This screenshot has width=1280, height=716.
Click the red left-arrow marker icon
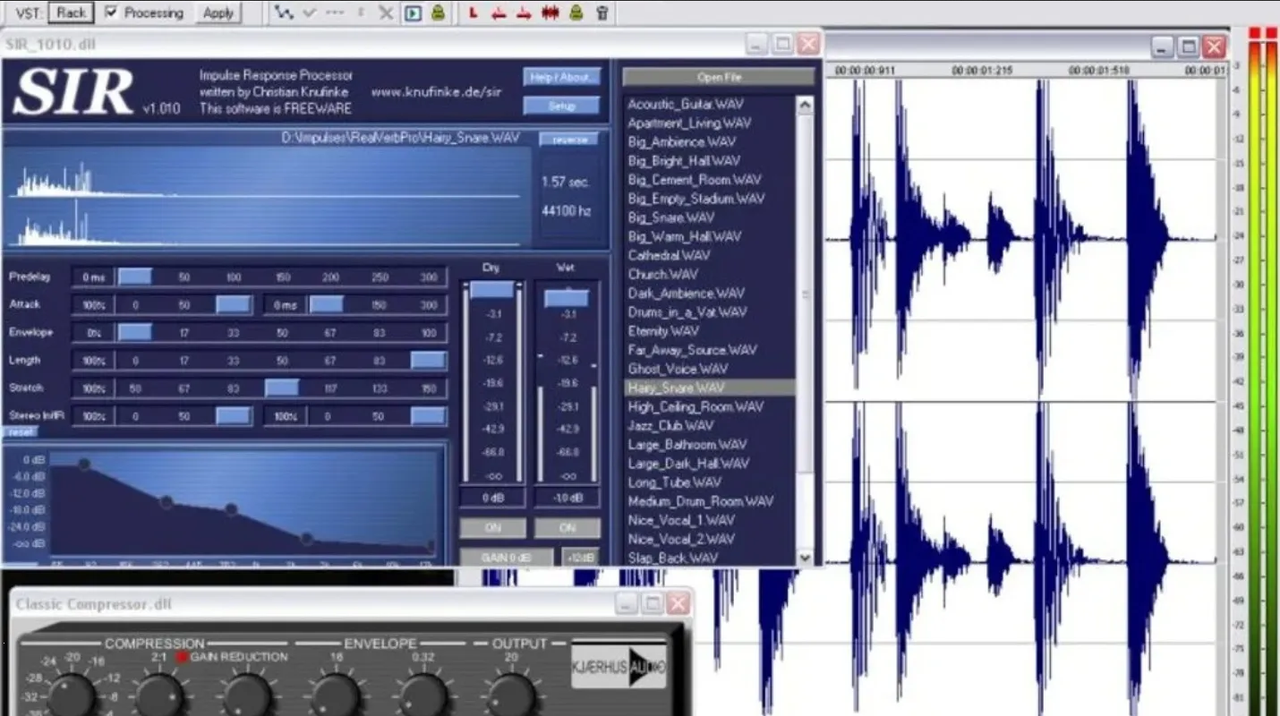click(498, 13)
